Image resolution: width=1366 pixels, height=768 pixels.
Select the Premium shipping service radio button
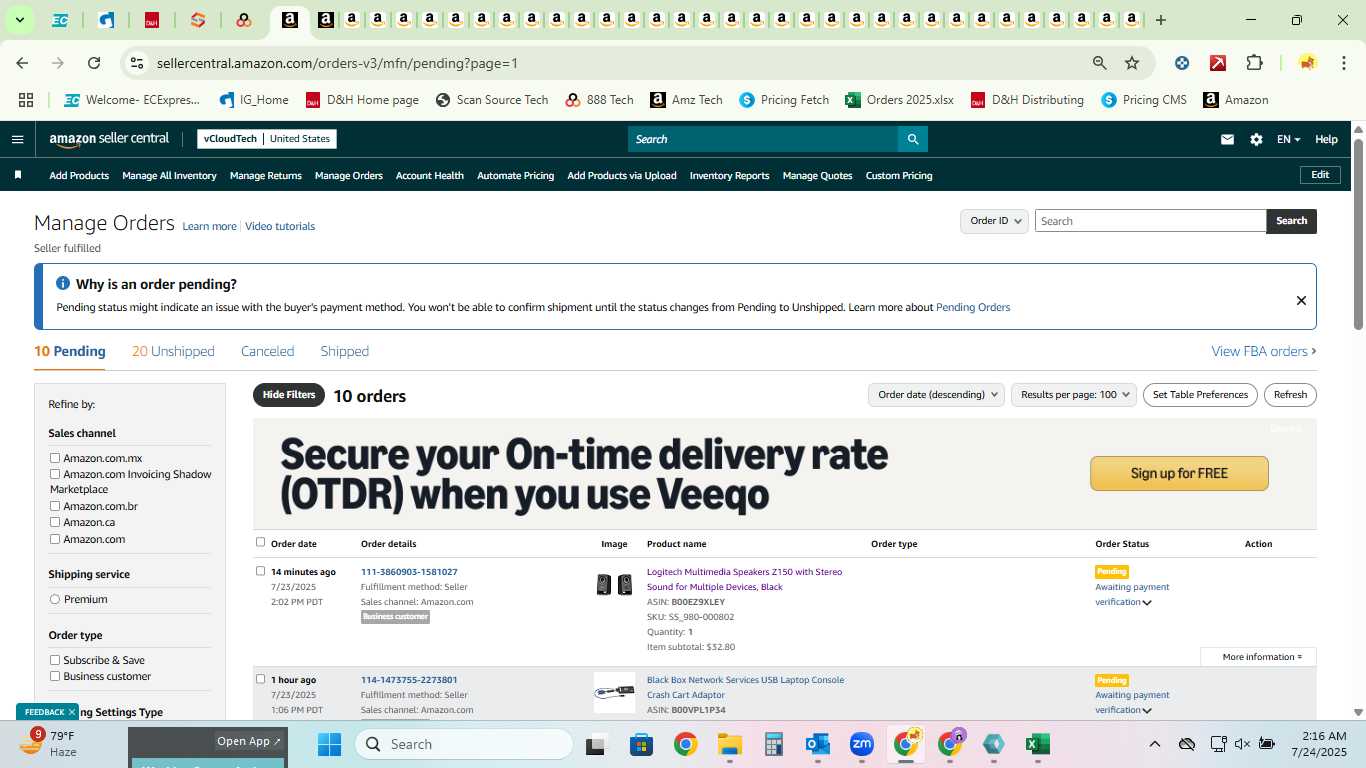[55, 599]
